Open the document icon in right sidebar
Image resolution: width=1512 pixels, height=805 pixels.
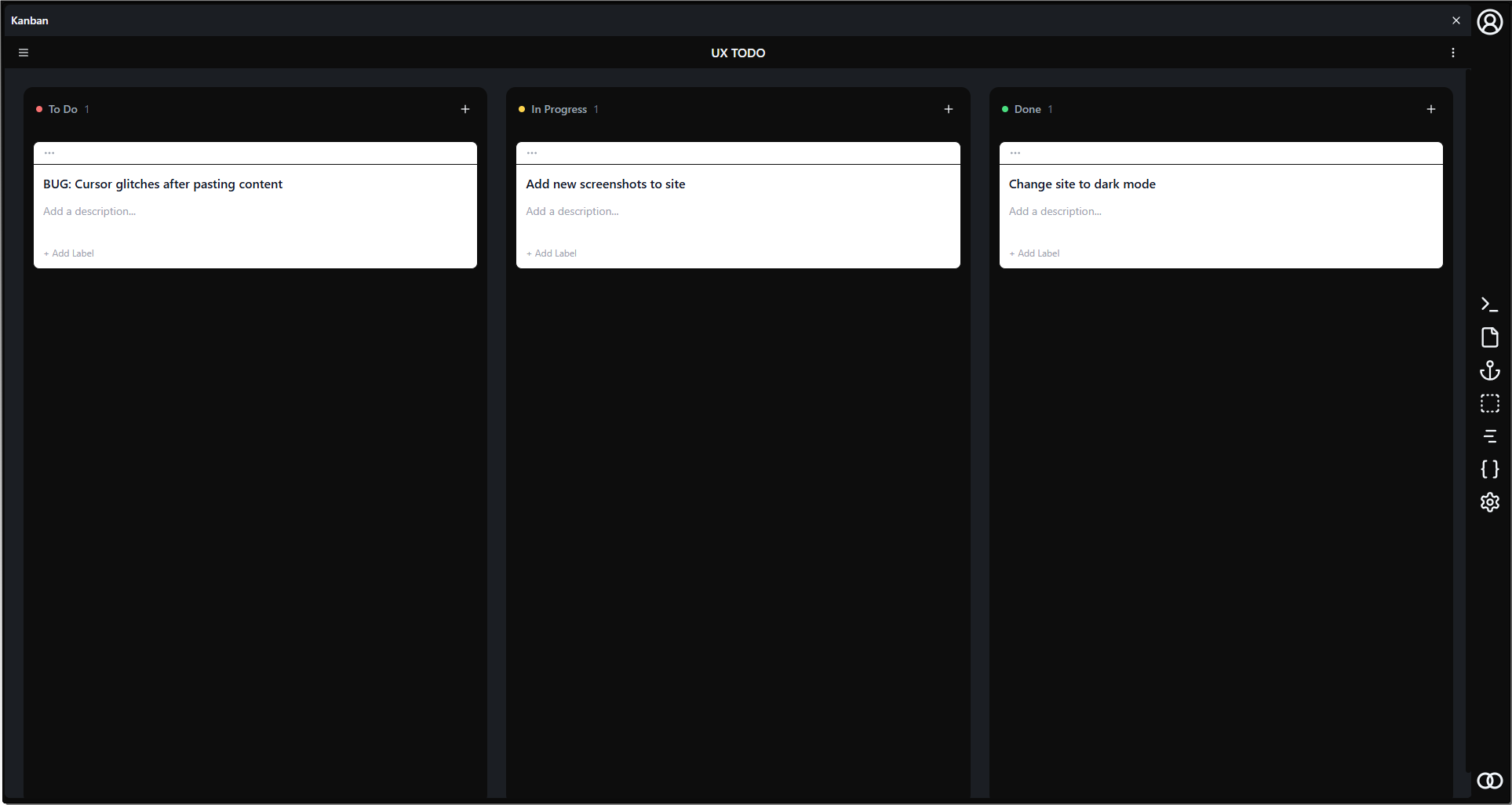point(1490,337)
